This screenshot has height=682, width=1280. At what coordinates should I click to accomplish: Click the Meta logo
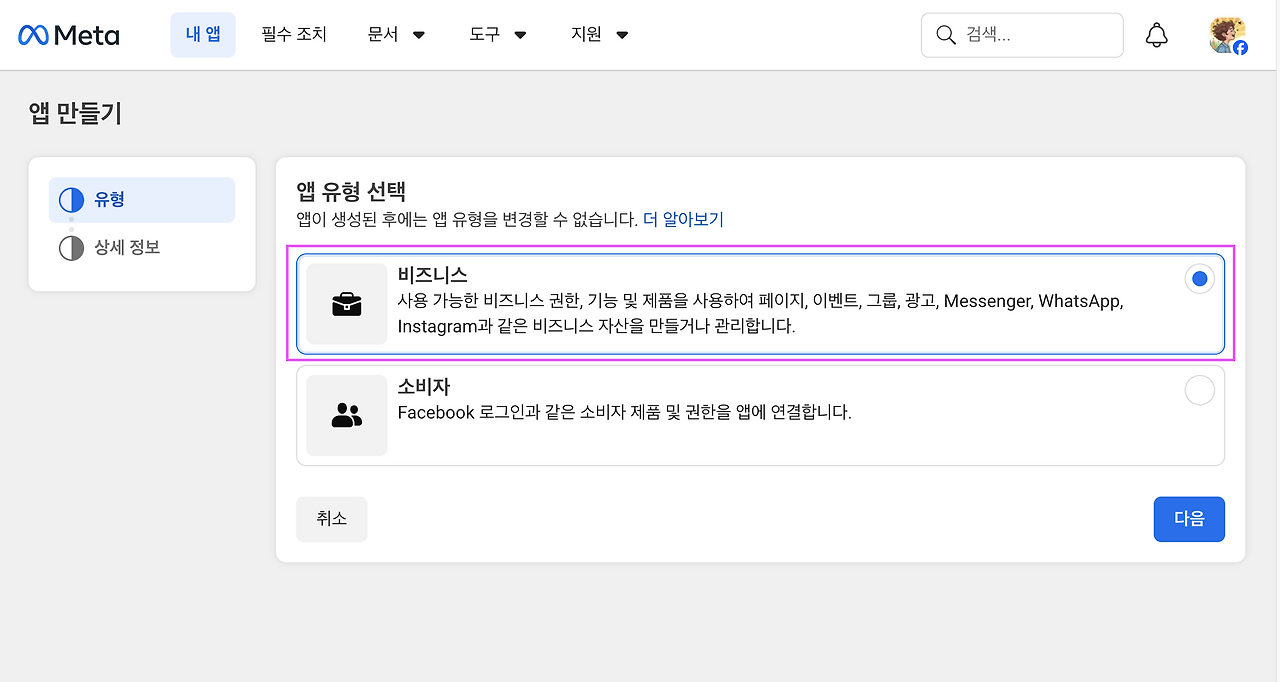tap(68, 35)
